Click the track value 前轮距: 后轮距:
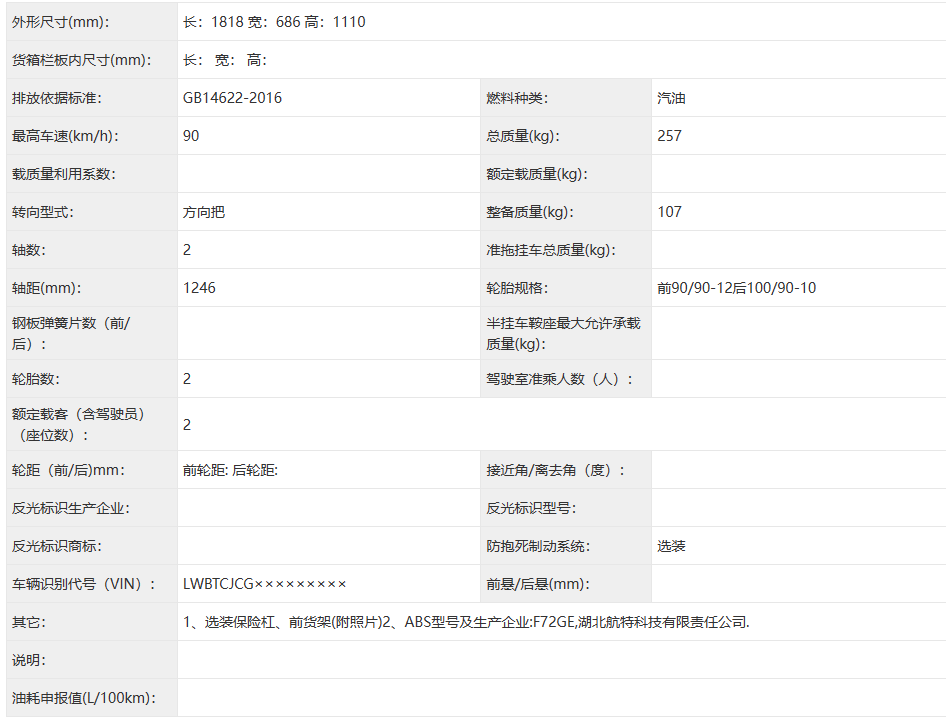946x722 pixels. (x=230, y=470)
